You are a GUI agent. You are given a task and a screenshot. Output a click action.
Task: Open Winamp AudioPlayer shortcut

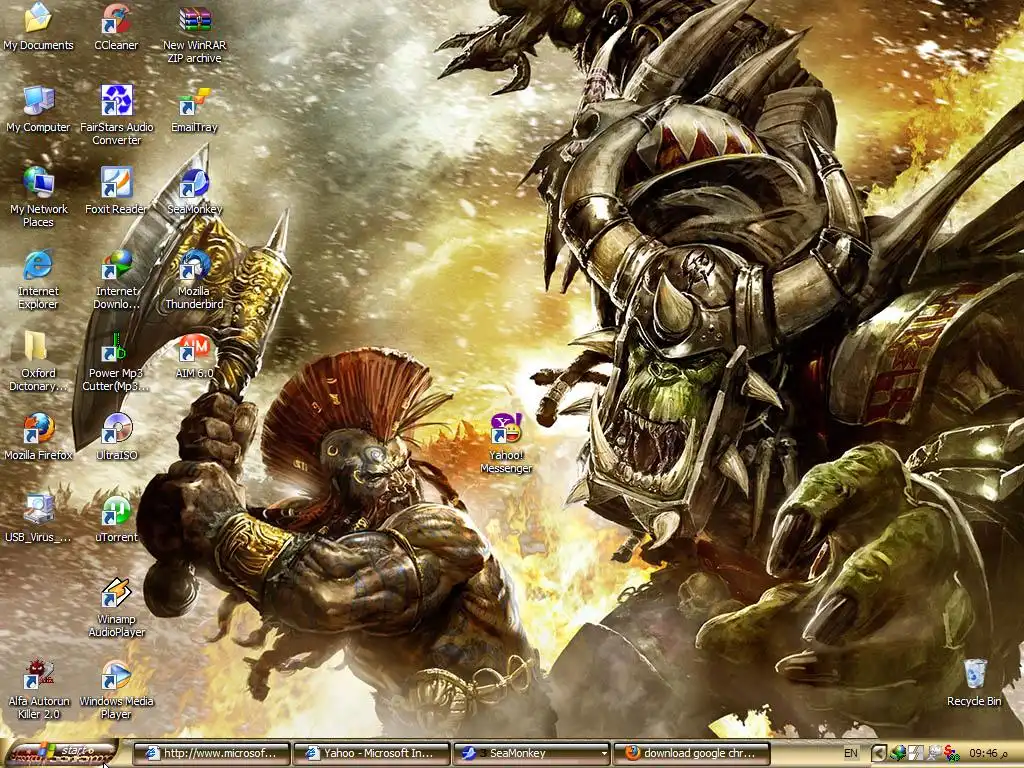pyautogui.click(x=116, y=607)
